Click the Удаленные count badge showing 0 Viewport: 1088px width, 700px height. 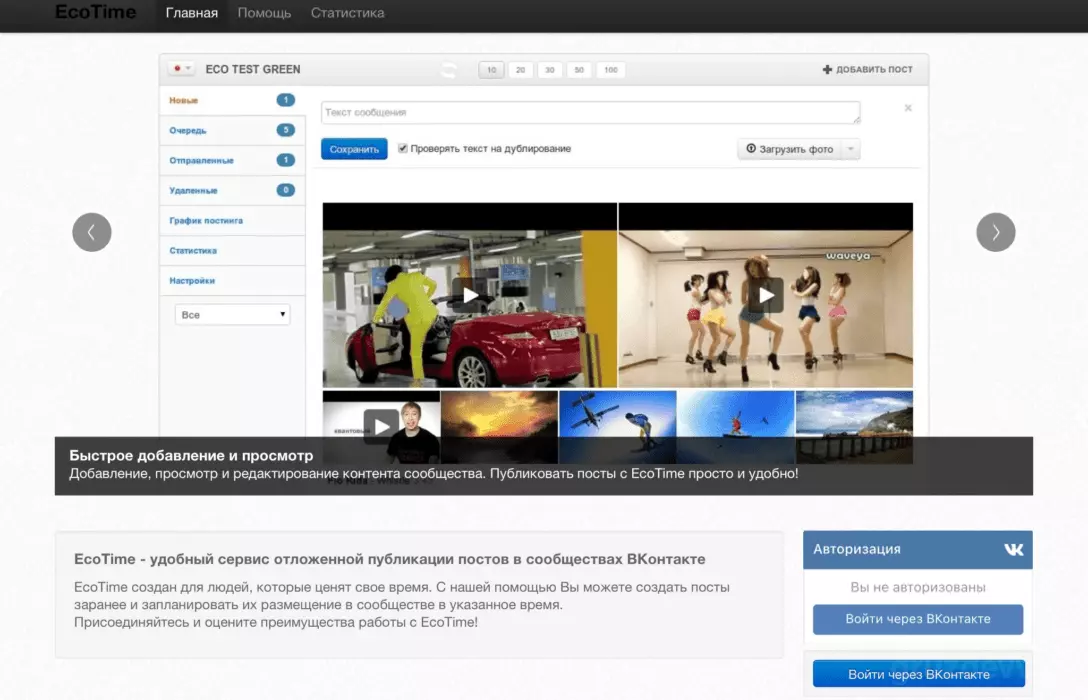click(285, 190)
